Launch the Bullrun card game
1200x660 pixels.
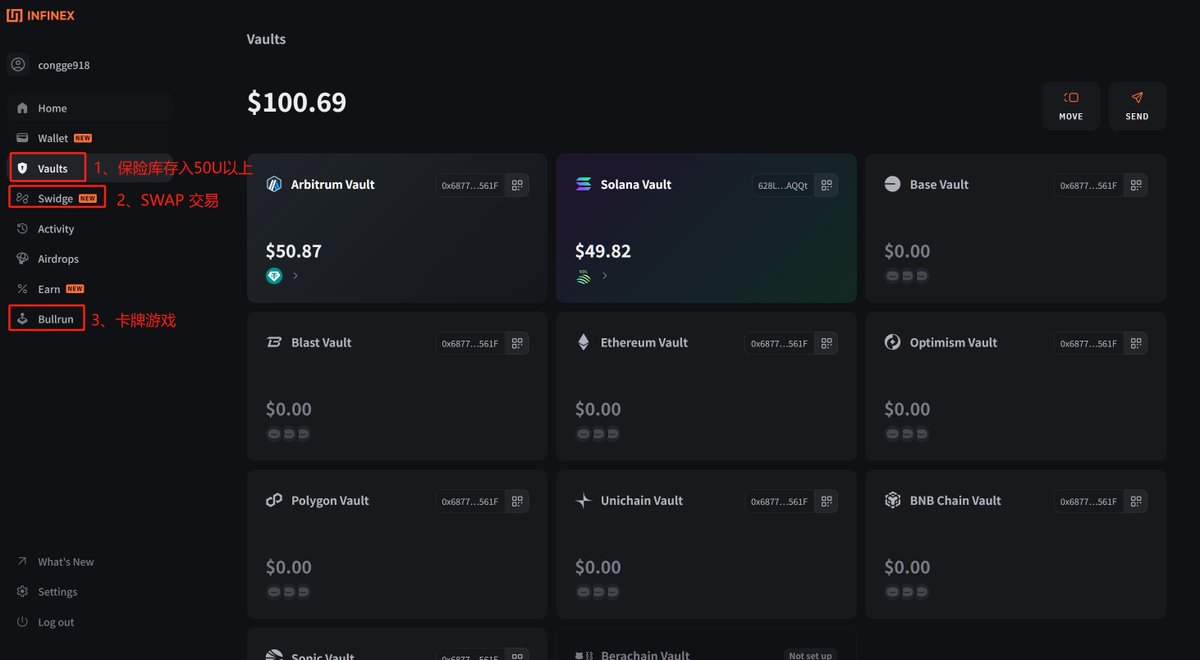tap(46, 319)
